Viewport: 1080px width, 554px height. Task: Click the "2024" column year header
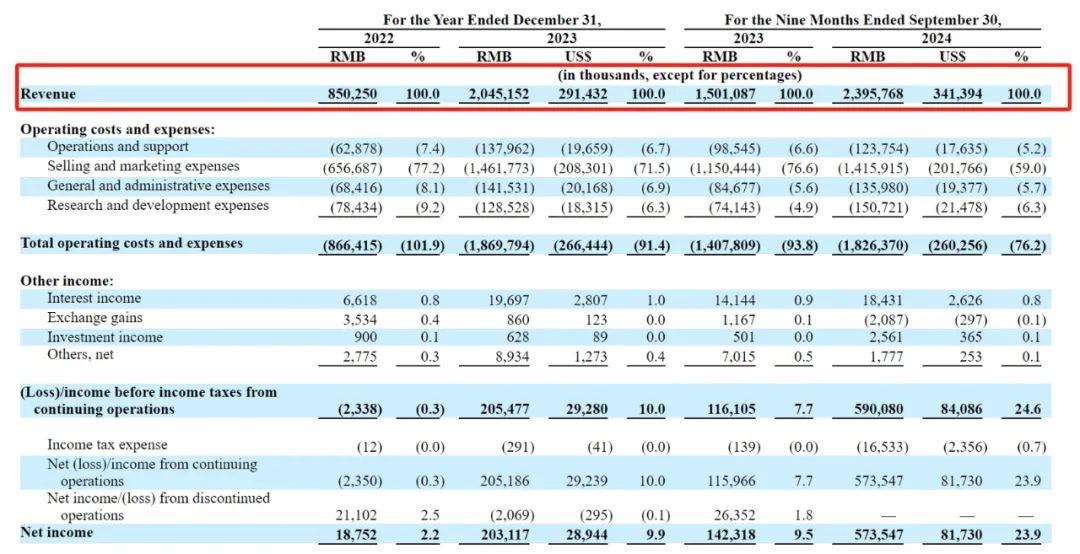[936, 39]
